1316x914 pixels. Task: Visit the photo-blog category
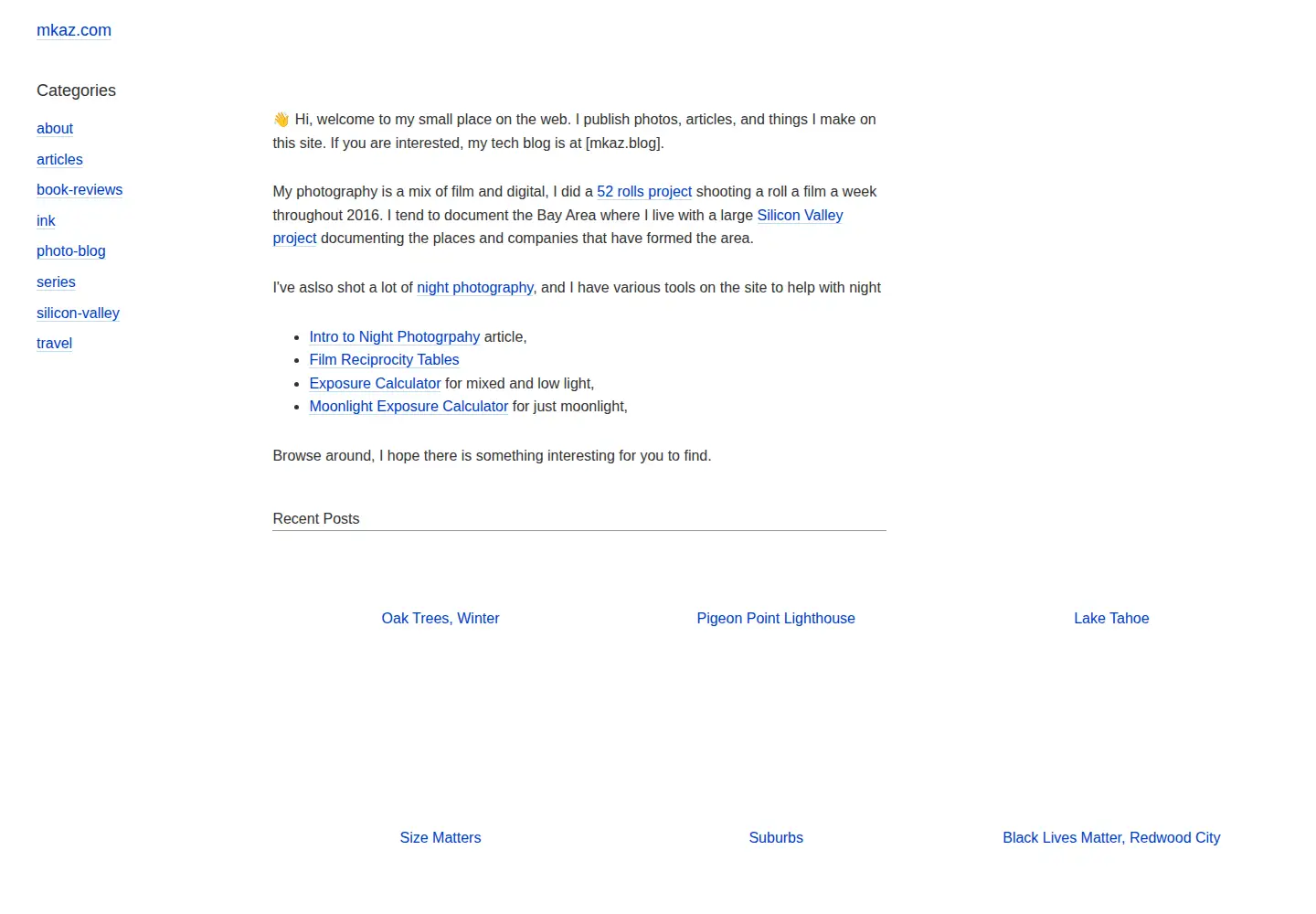click(x=71, y=251)
